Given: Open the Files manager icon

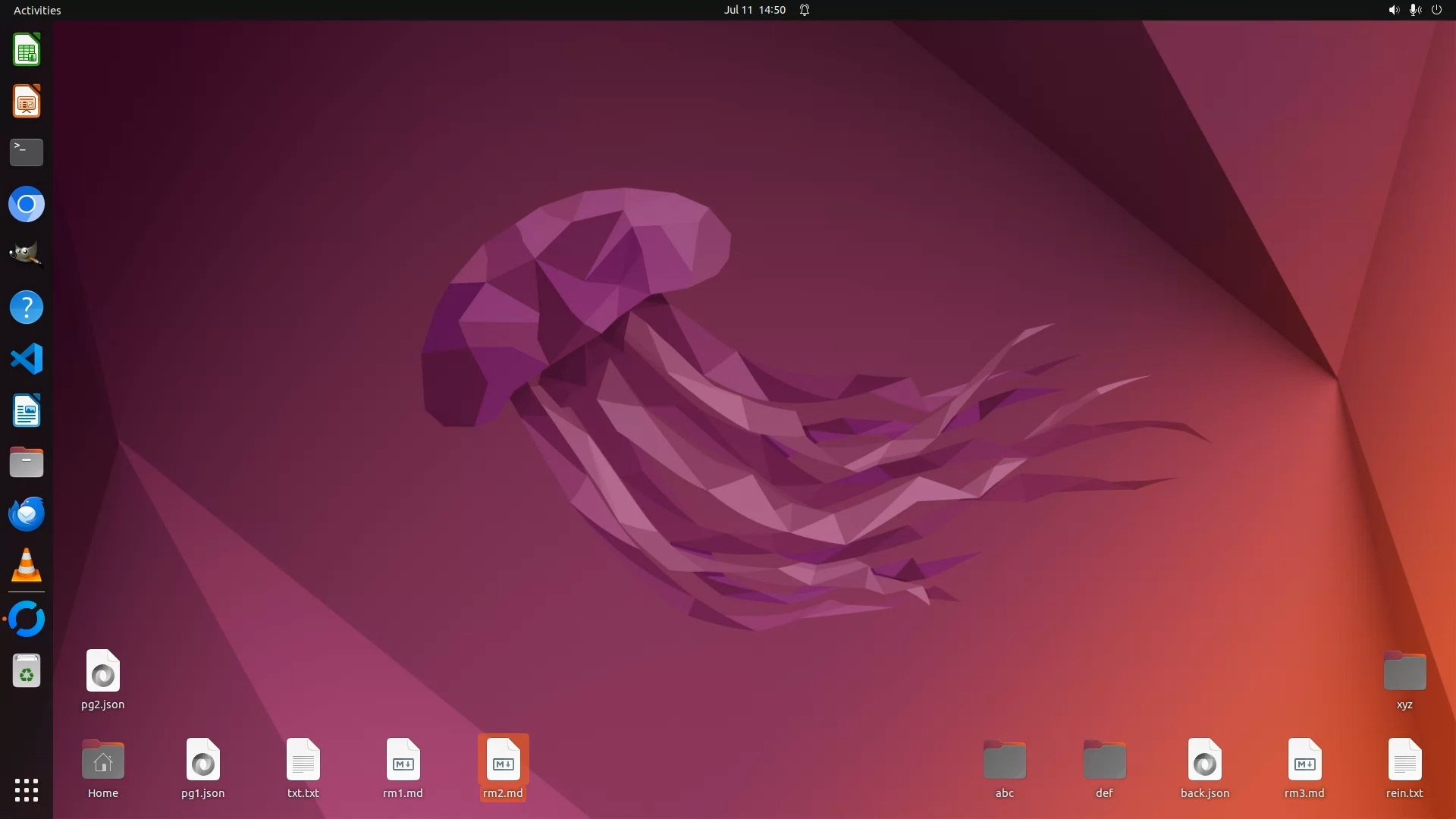Looking at the screenshot, I should 27,462.
